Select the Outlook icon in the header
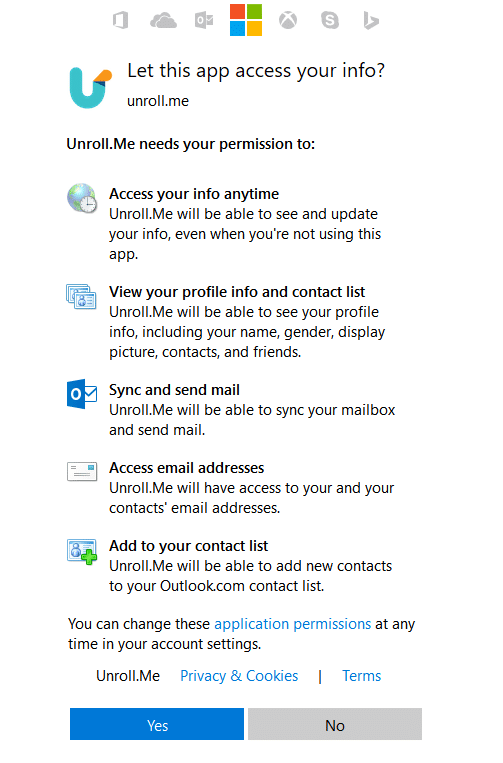 point(204,21)
